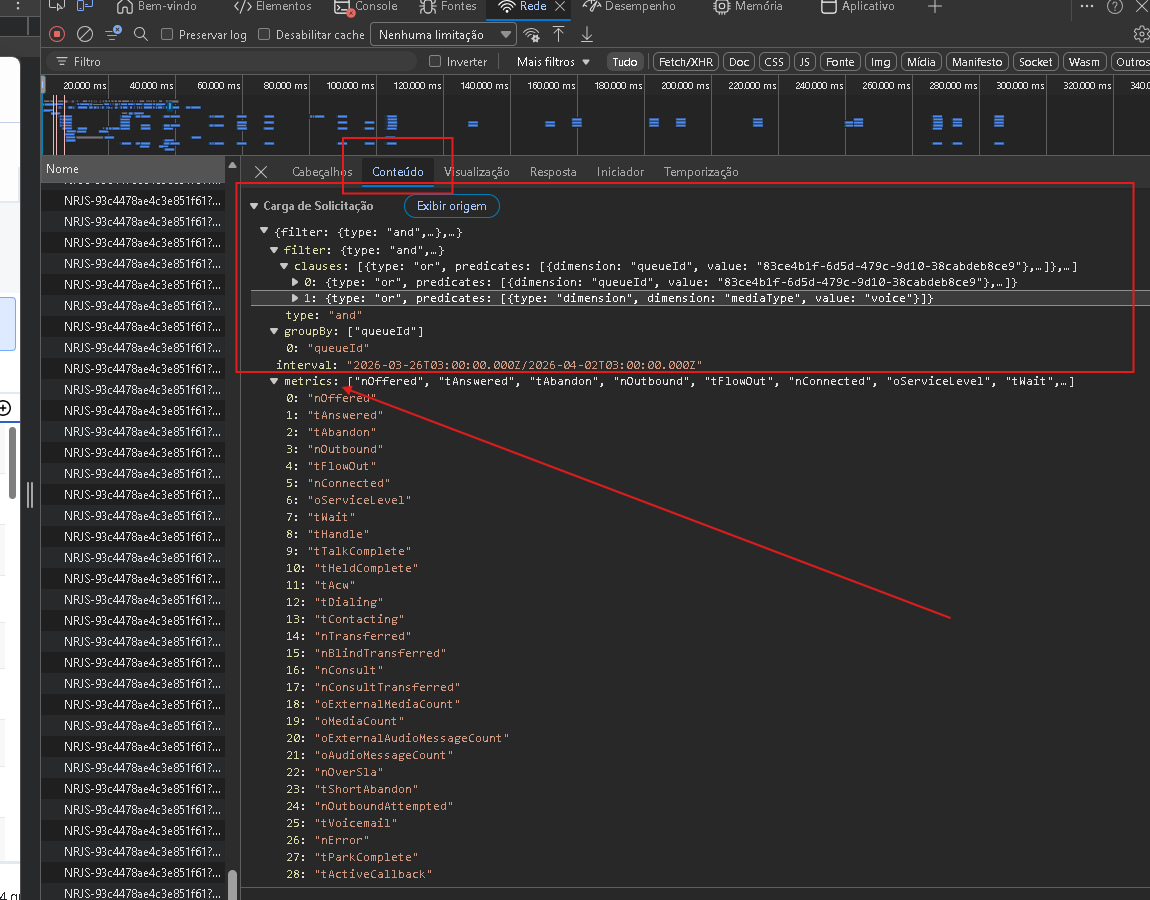This screenshot has height=900, width=1150.
Task: Enable Preservar log checkbox
Action: pos(165,34)
